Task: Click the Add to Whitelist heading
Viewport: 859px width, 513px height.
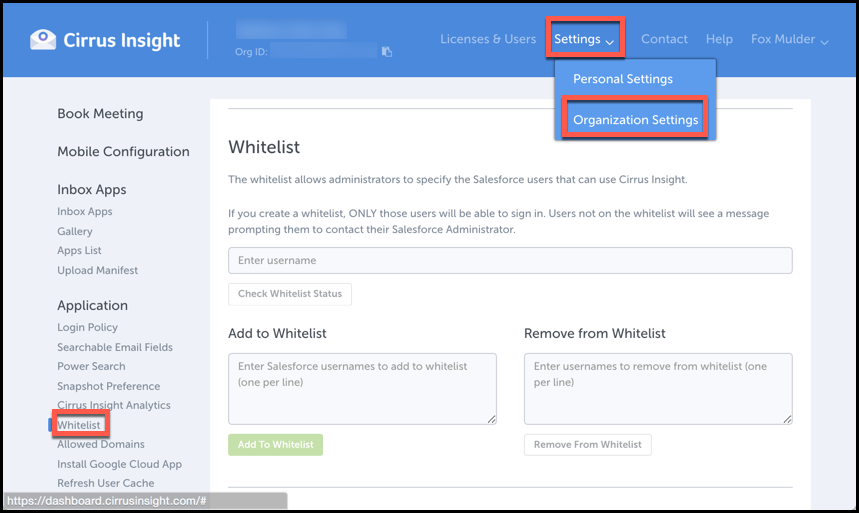Action: [277, 333]
